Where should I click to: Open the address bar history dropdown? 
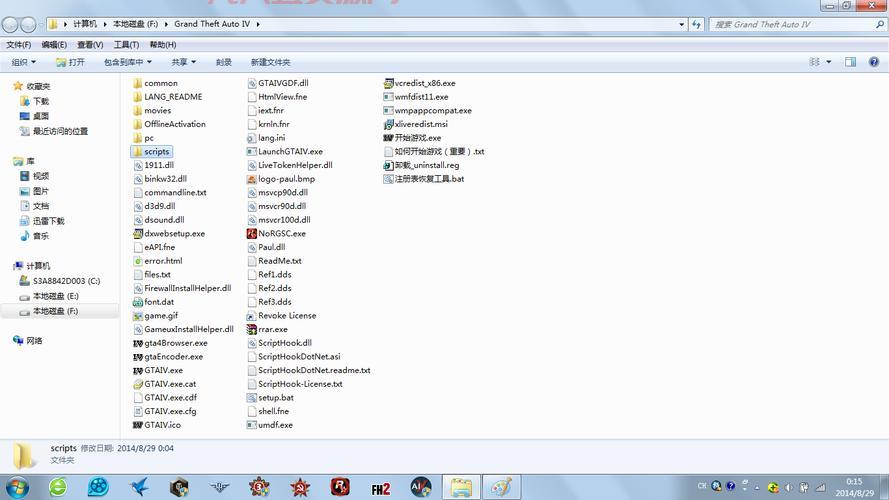click(x=681, y=24)
